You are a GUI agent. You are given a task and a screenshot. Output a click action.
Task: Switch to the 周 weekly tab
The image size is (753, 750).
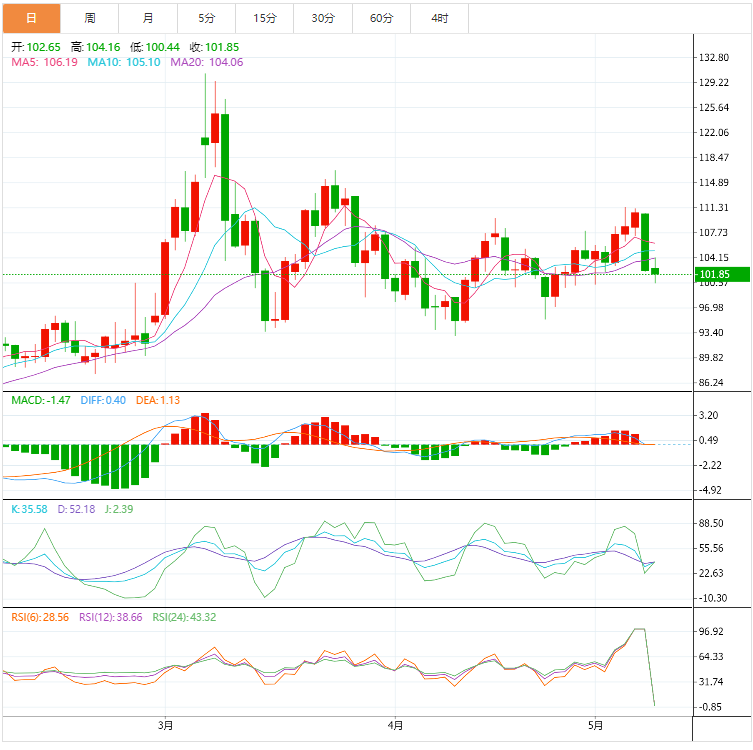pyautogui.click(x=90, y=18)
